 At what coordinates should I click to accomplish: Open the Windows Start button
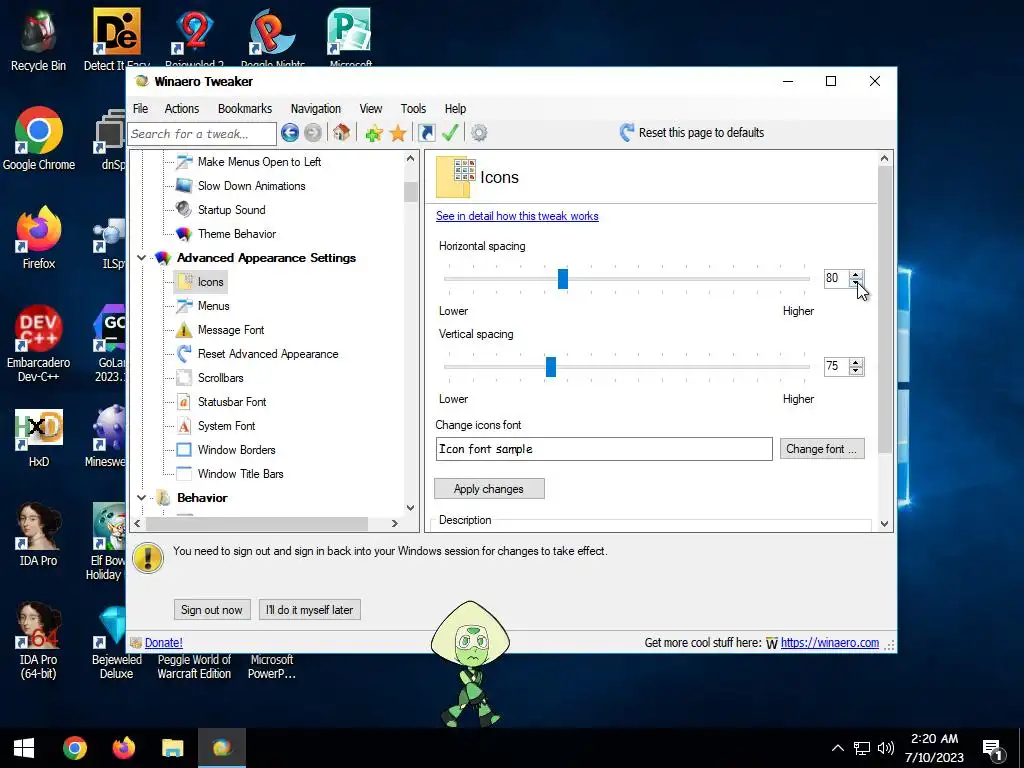pyautogui.click(x=24, y=748)
